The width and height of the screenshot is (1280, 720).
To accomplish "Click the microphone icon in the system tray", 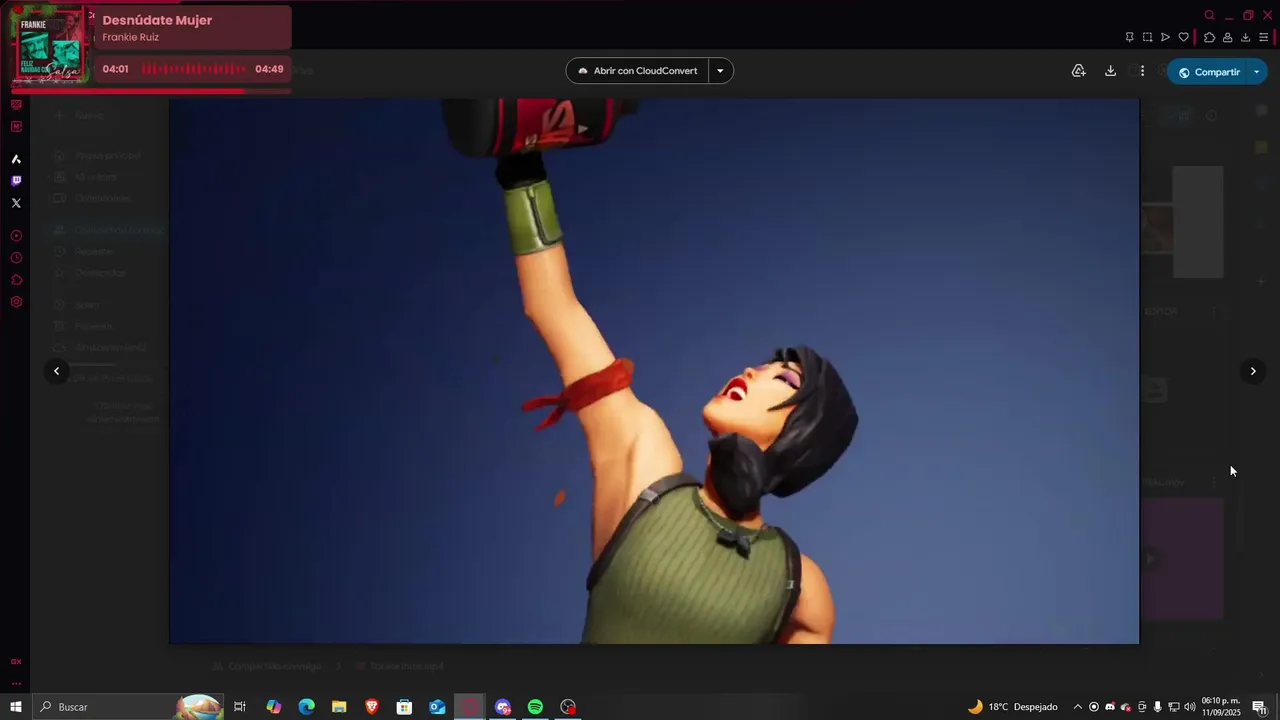I will click(x=1158, y=707).
